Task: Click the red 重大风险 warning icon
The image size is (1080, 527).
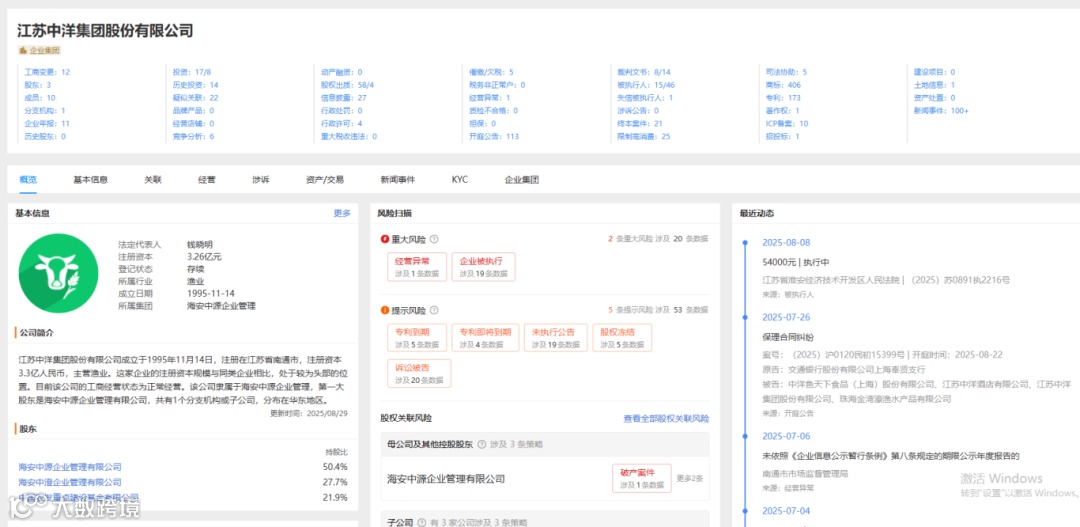Action: 385,239
